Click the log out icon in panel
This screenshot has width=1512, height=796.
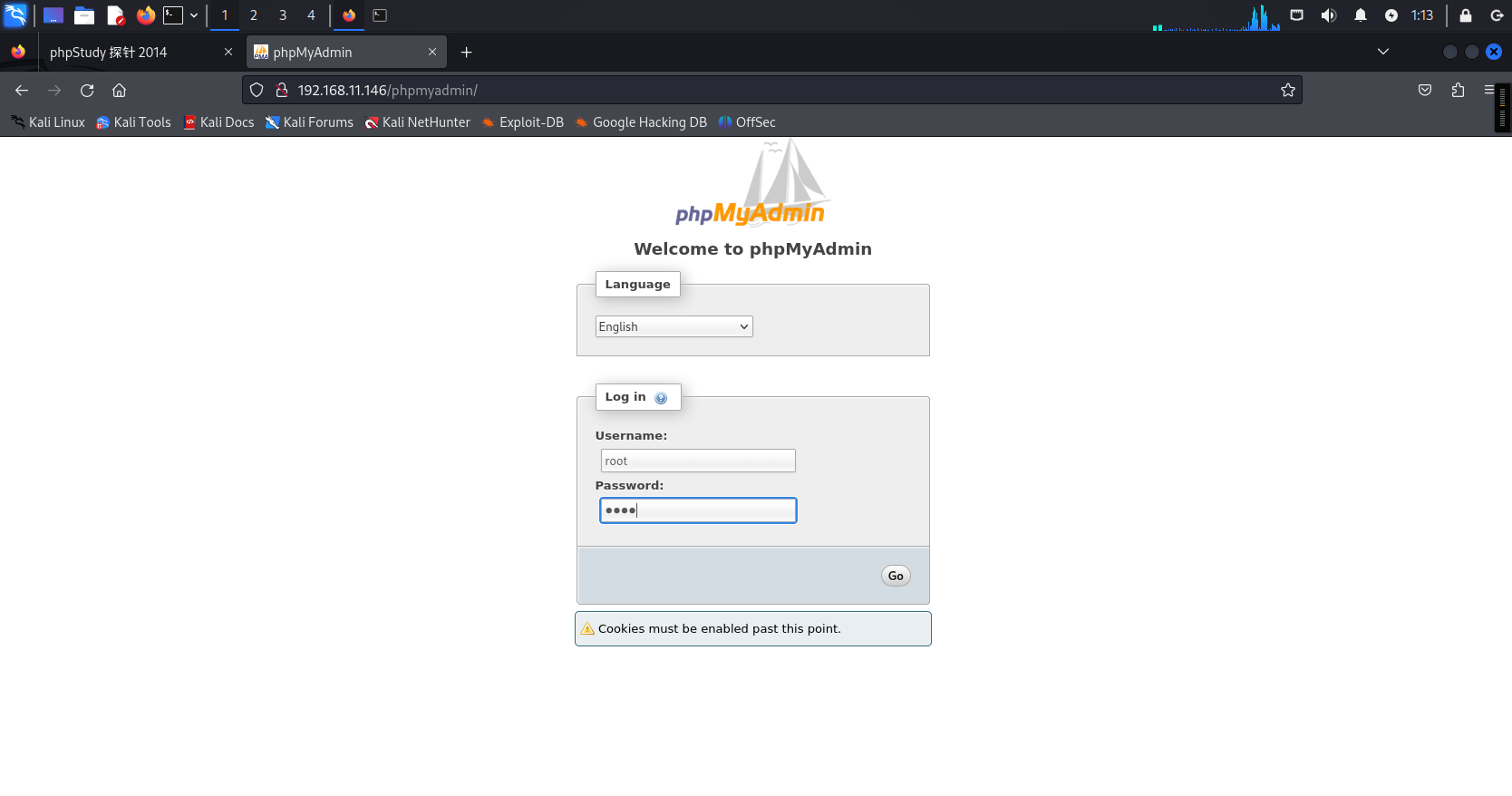[1497, 15]
